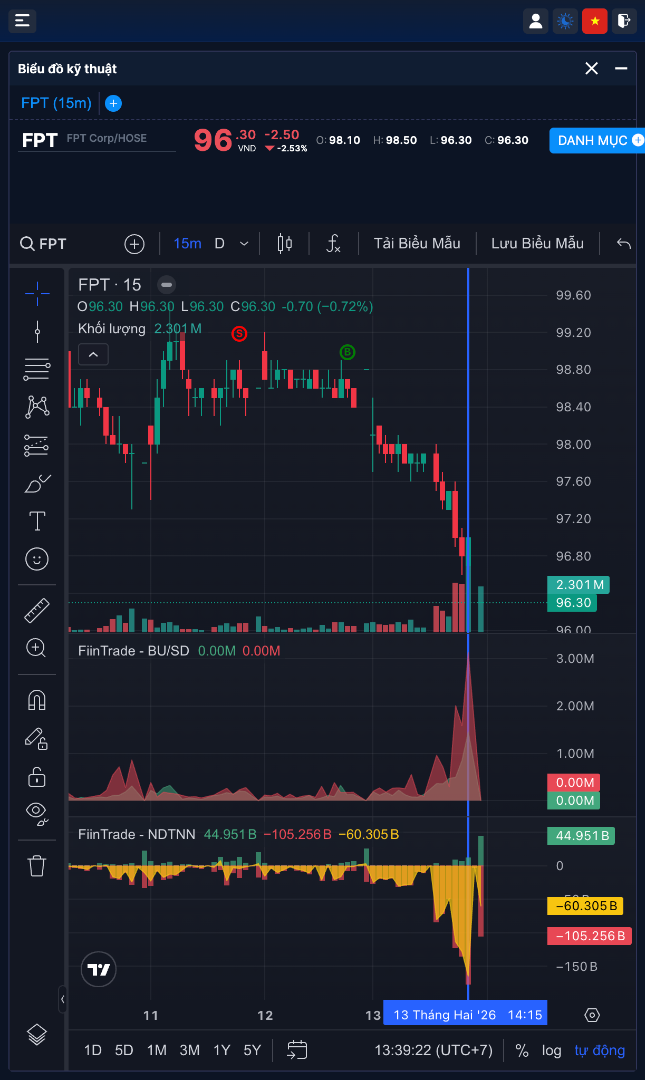Screen dimensions: 645x1080
Task: Open timezone menu 13:39:22 (UTC+7)
Action: point(433,1050)
